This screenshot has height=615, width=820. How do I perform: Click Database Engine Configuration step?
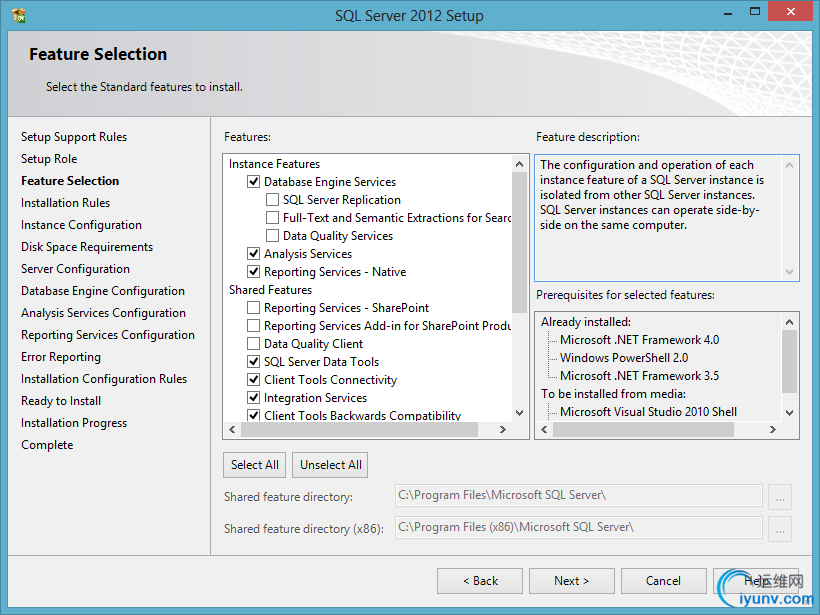103,291
